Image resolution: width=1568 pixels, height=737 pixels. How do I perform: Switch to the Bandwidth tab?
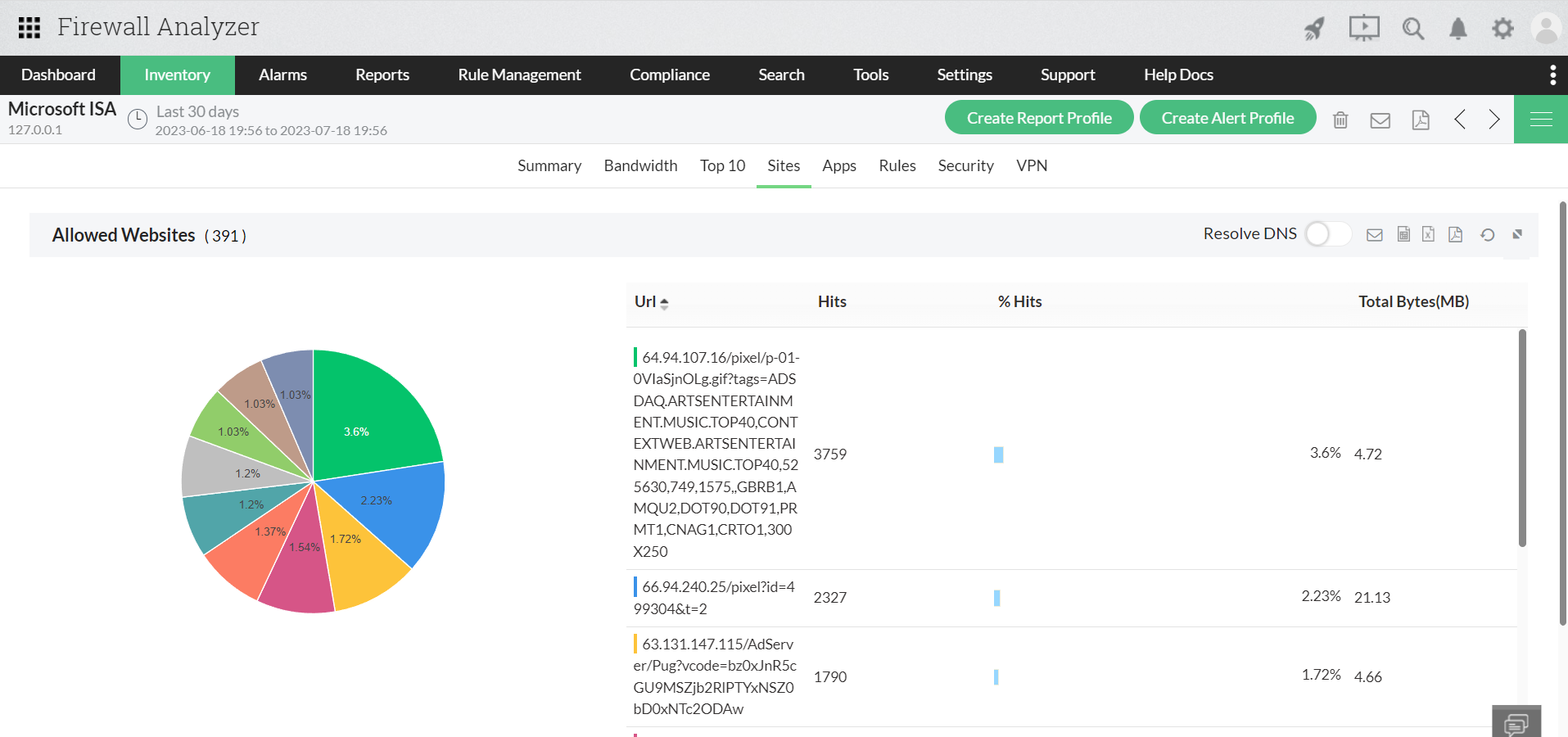pyautogui.click(x=640, y=165)
